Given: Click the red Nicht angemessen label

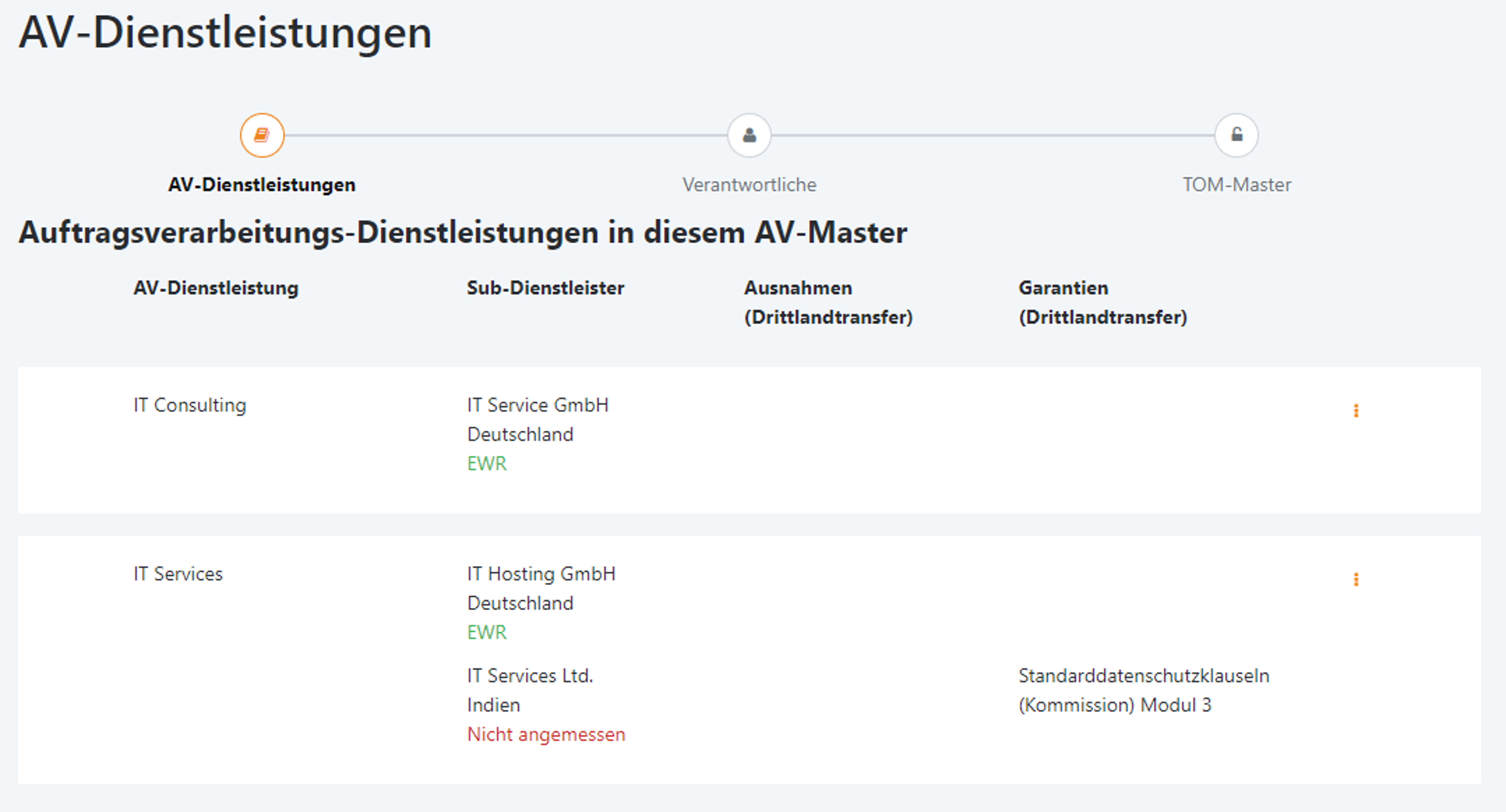Looking at the screenshot, I should point(546,734).
